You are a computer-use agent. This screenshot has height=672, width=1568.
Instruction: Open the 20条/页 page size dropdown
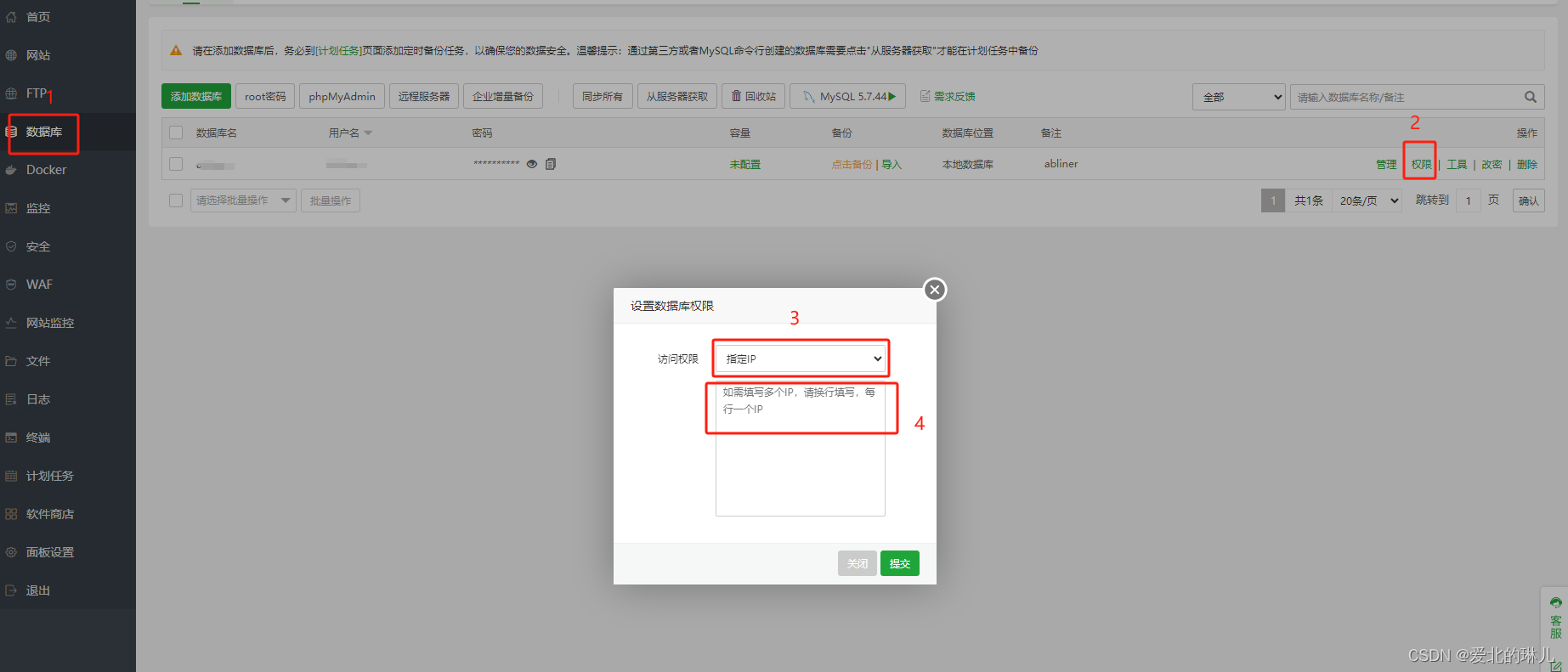tap(1367, 200)
